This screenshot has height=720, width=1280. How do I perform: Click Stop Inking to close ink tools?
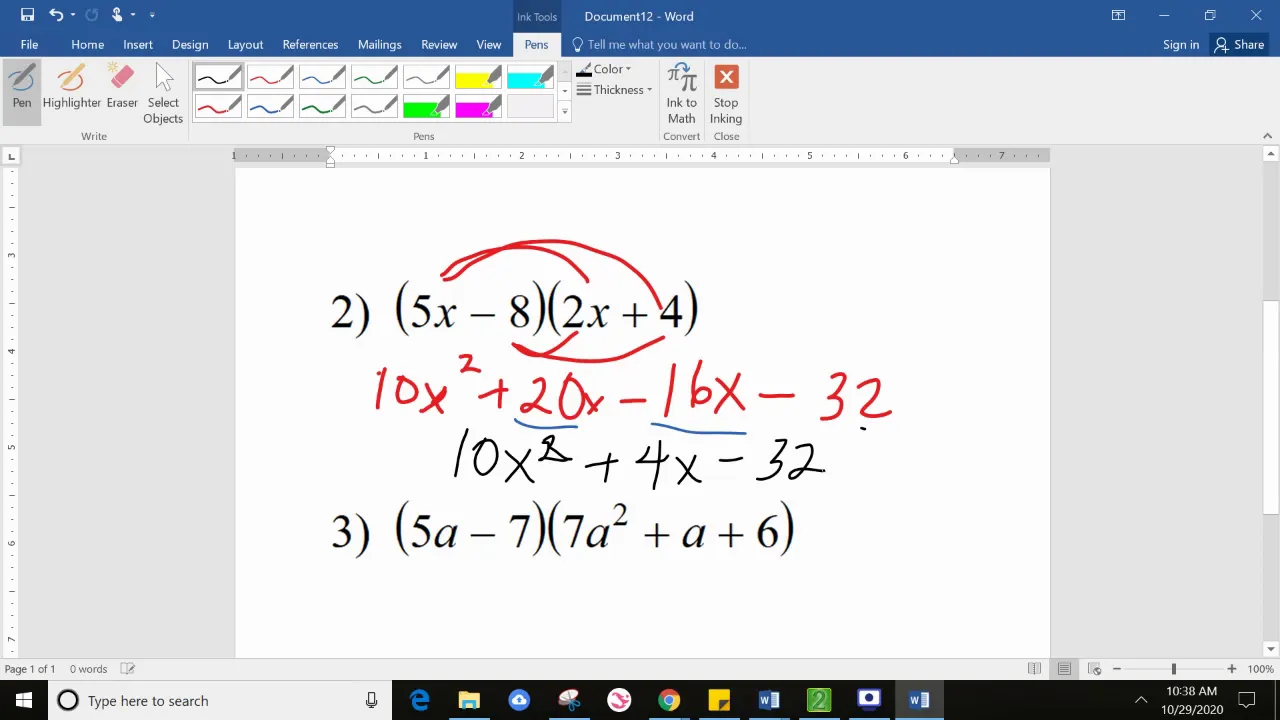pos(726,94)
